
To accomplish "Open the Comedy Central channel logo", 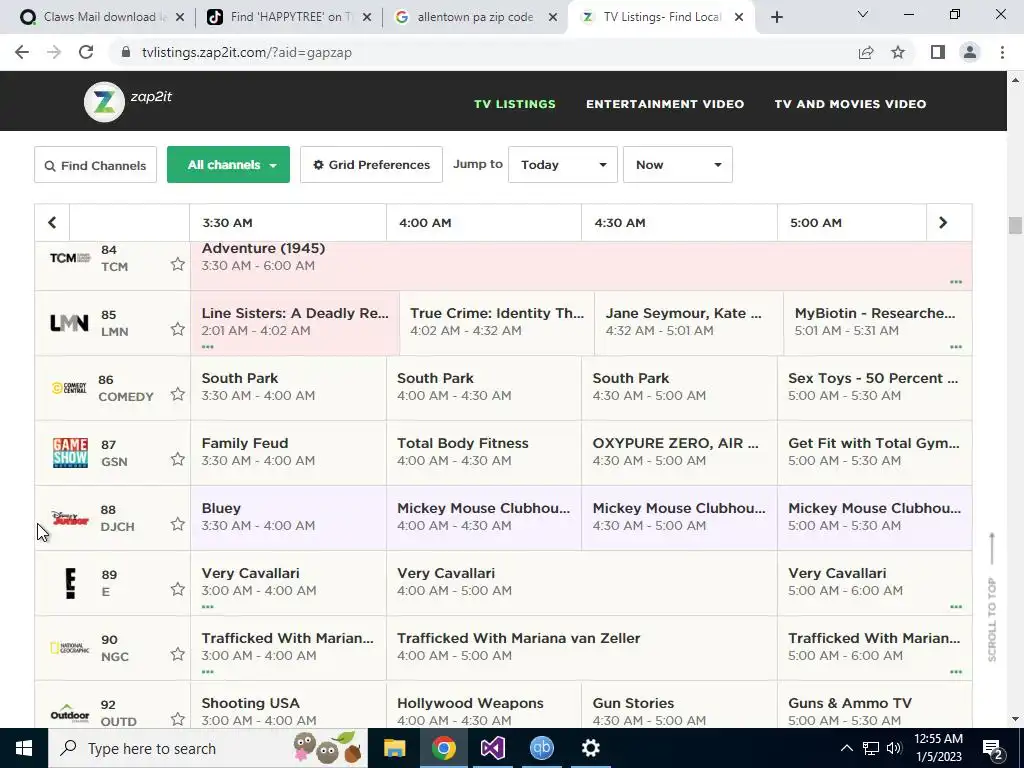I will coord(69,388).
